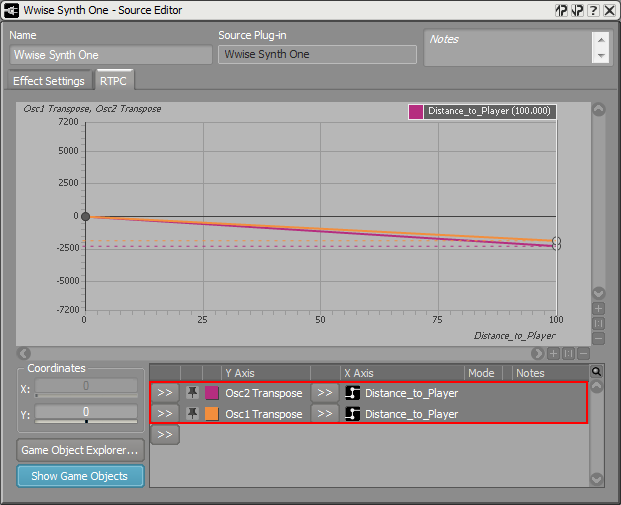Image resolution: width=621 pixels, height=505 pixels.
Task: Click the X coordinate value field
Action: [86, 385]
